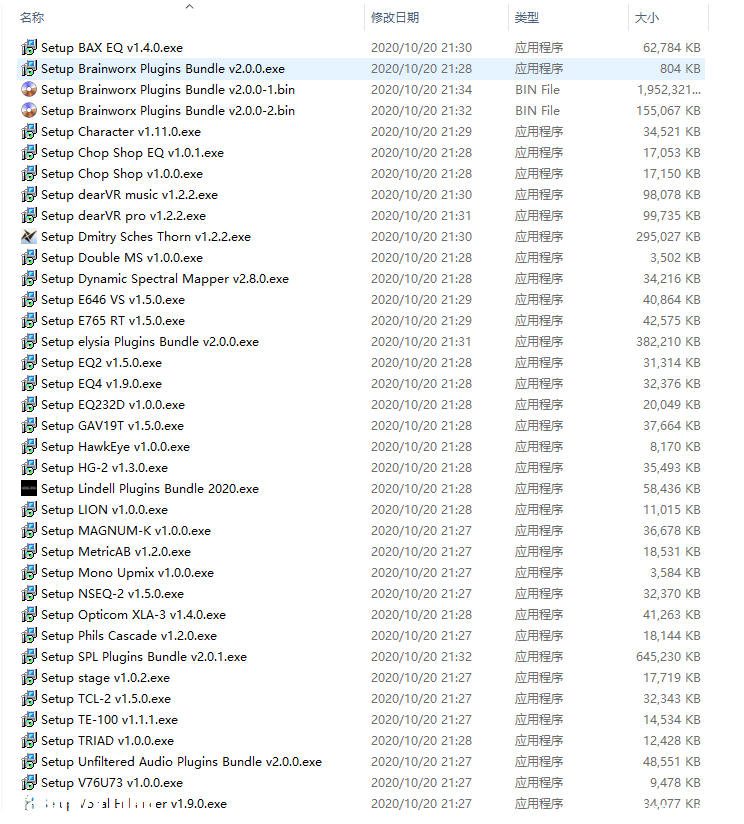Select file Setup Chop Shop v1.0.0.exe
The height and width of the screenshot is (824, 744).
(x=122, y=173)
